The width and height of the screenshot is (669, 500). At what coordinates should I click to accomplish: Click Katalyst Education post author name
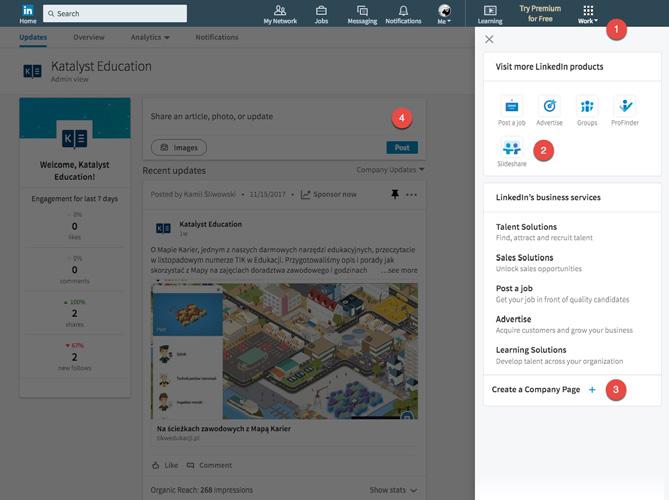pyautogui.click(x=210, y=224)
